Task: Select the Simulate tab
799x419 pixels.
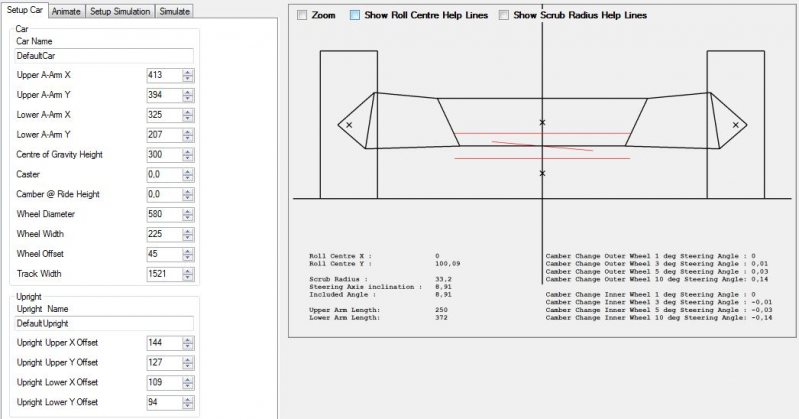Action: click(173, 11)
